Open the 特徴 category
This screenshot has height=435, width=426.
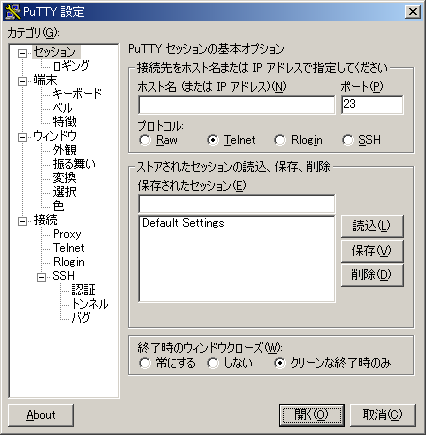[65, 122]
